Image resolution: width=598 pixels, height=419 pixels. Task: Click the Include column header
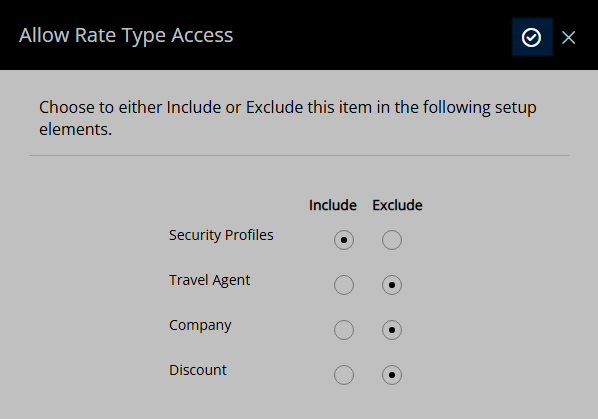coord(333,205)
